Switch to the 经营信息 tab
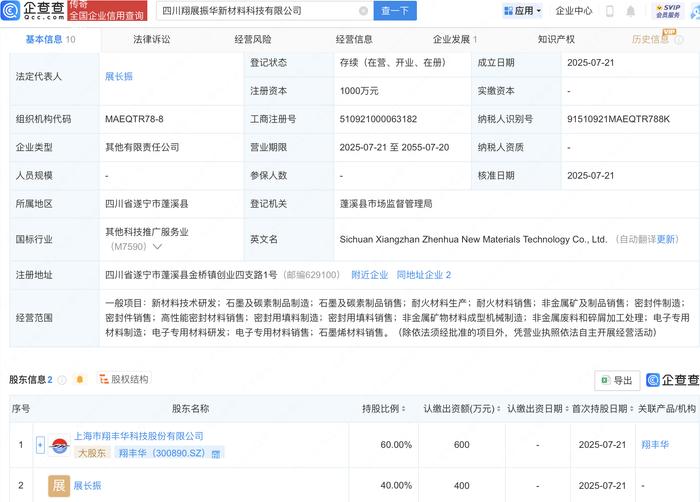The height and width of the screenshot is (502, 700). 354,39
